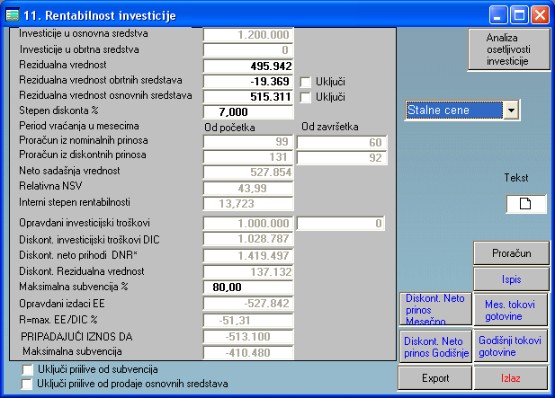Viewport: 555px width, 398px height.
Task: Click the PRIPADAJUĆI IZNOS DA value -513.100
Action: 248,337
